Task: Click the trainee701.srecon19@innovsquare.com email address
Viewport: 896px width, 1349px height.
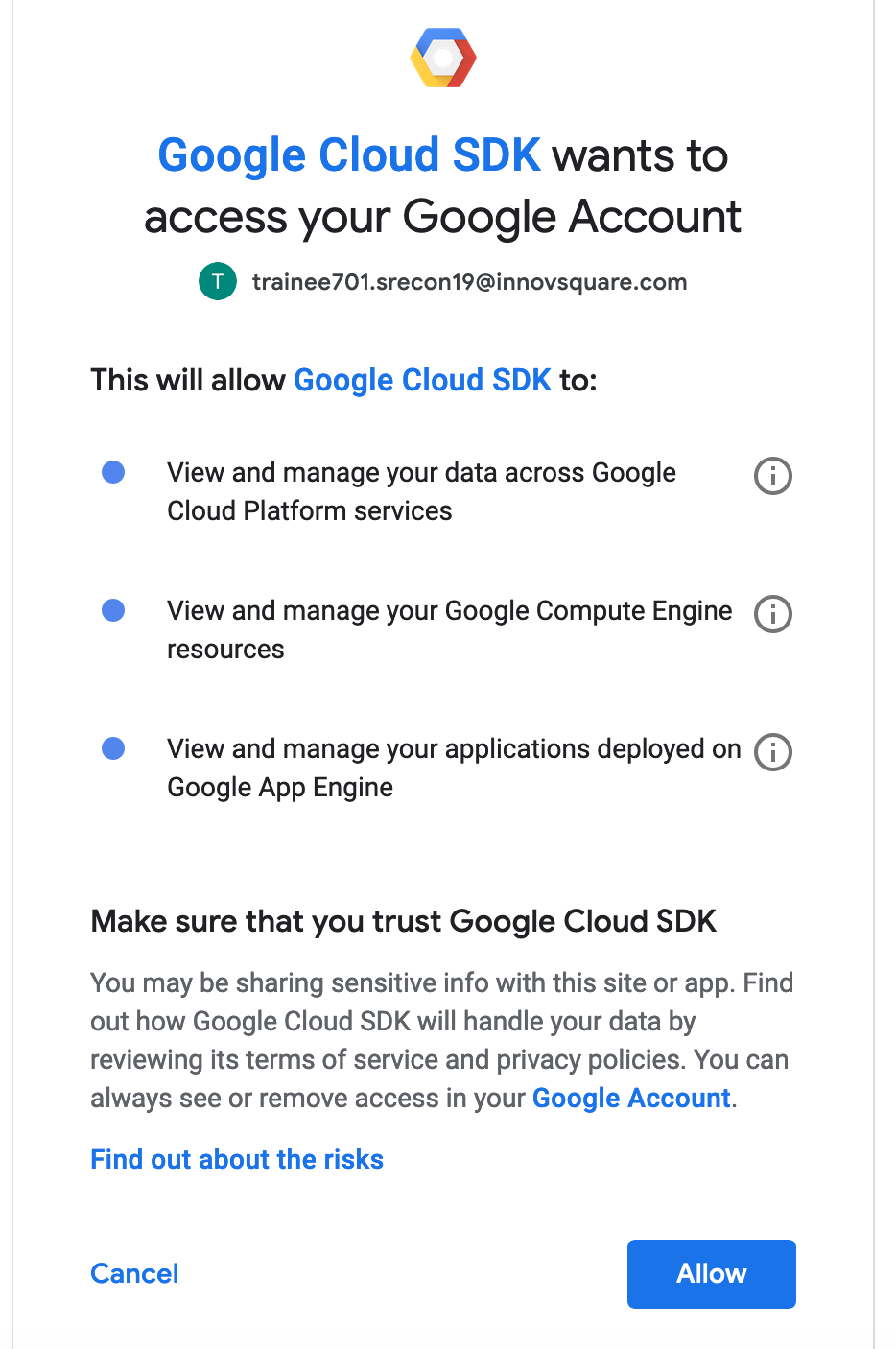Action: point(469,282)
